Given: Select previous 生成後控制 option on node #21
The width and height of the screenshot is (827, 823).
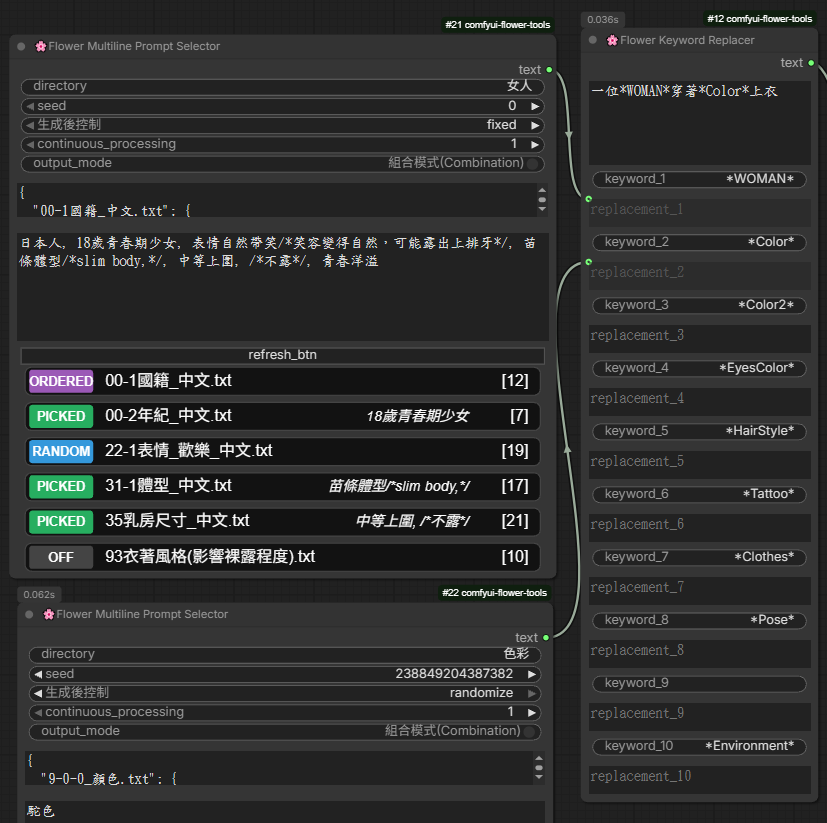Looking at the screenshot, I should (30, 125).
